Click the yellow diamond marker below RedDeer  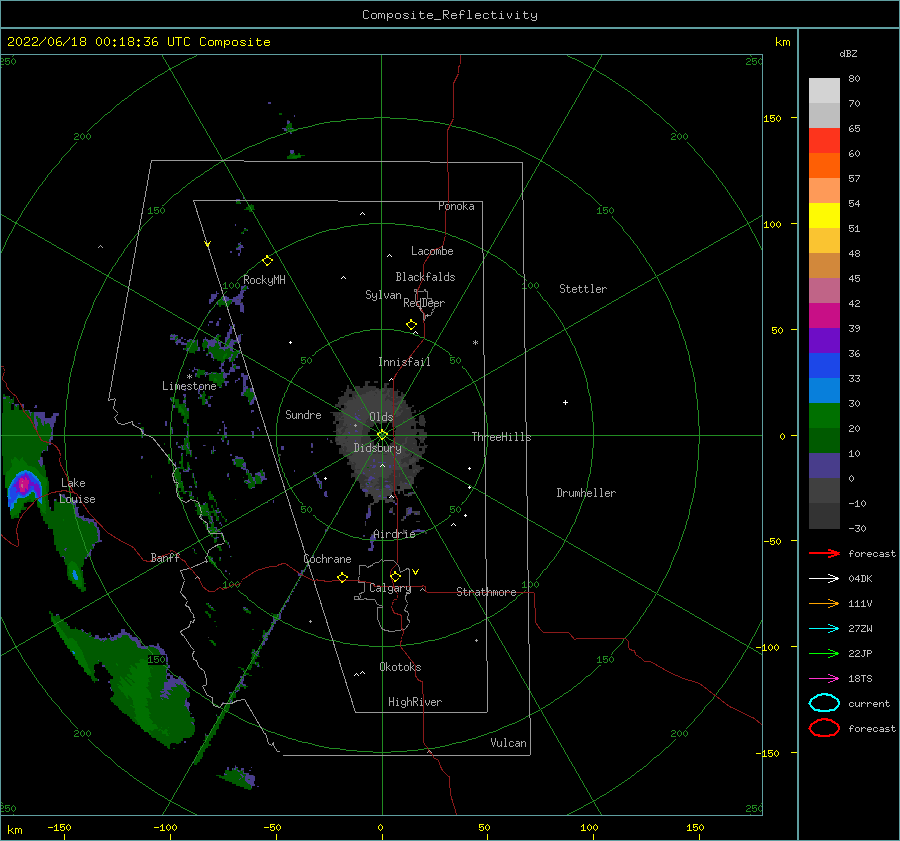412,325
